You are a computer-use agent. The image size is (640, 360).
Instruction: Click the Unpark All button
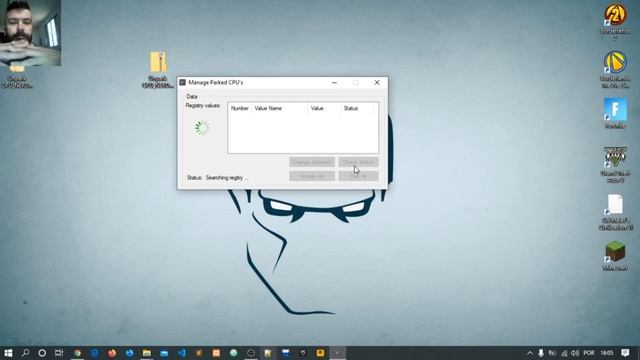coord(312,176)
